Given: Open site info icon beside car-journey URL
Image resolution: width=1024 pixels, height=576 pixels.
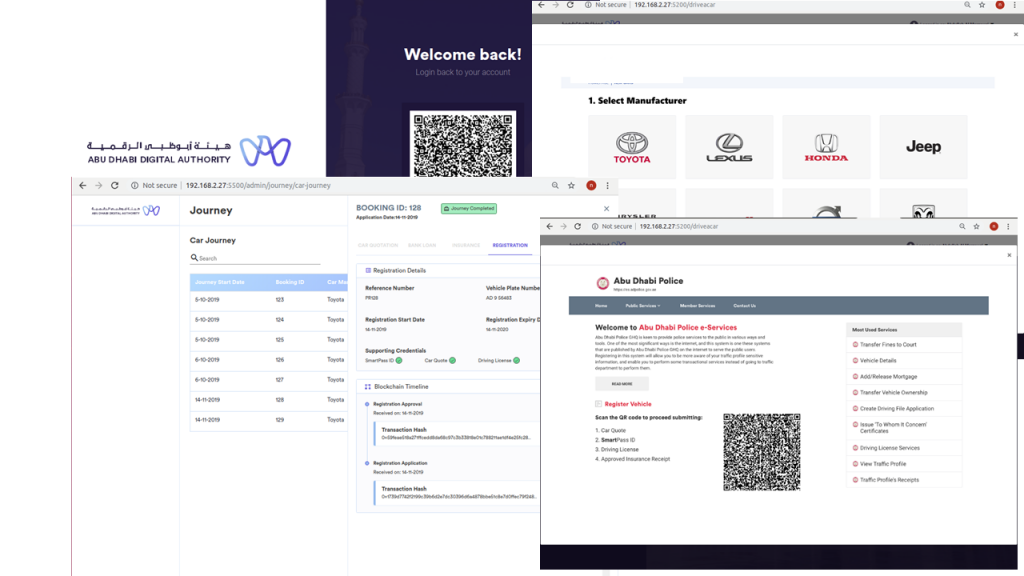Looking at the screenshot, I should (135, 185).
